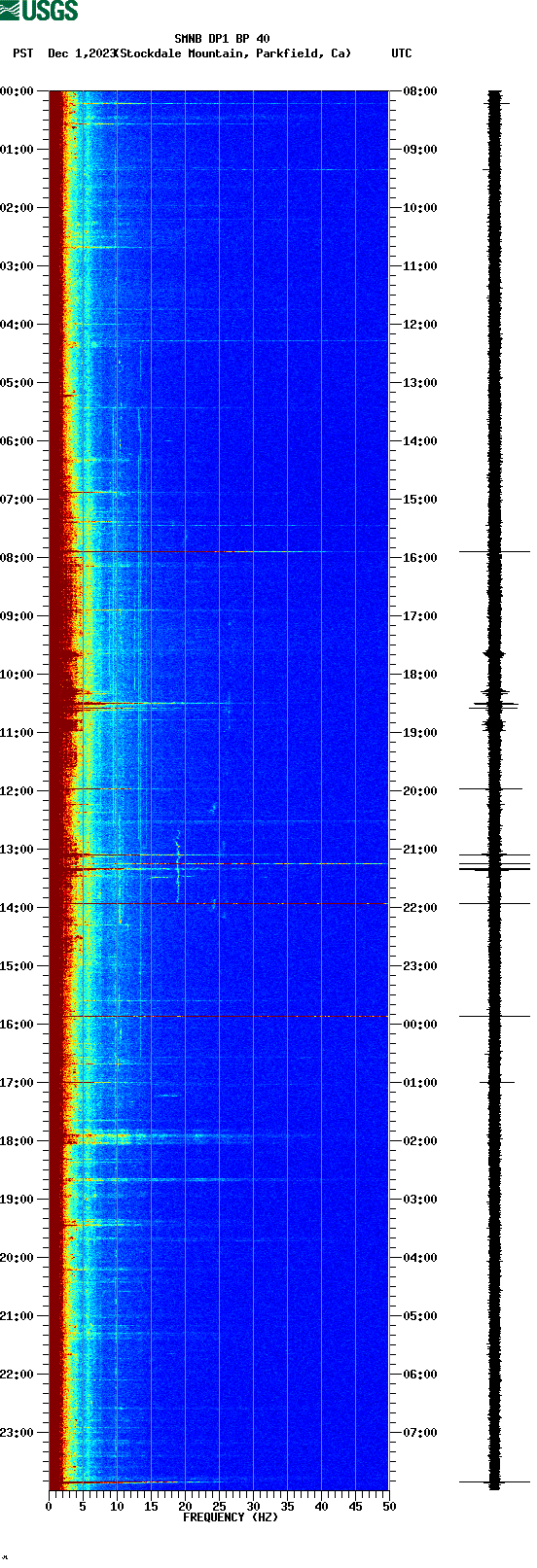
Task: Click the 02:00 UTC time label
Action: pyautogui.click(x=420, y=1141)
